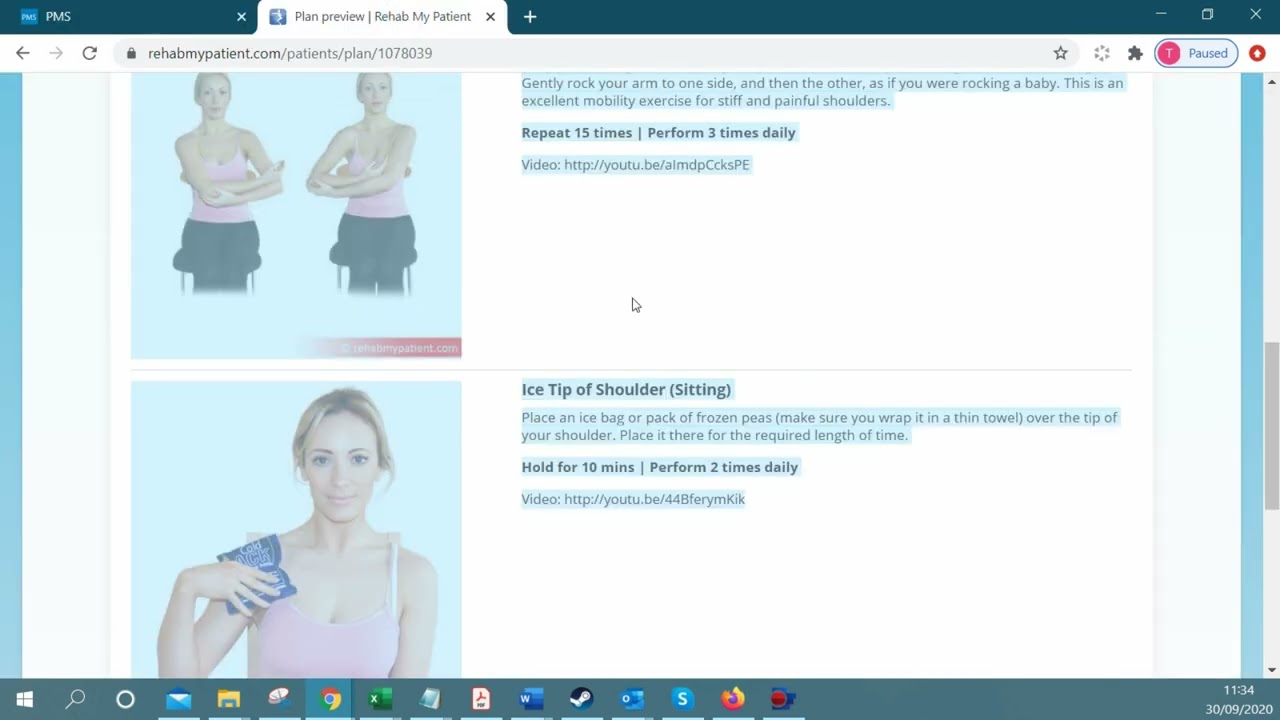Open the Windows Start menu
The width and height of the screenshot is (1280, 720).
point(24,699)
